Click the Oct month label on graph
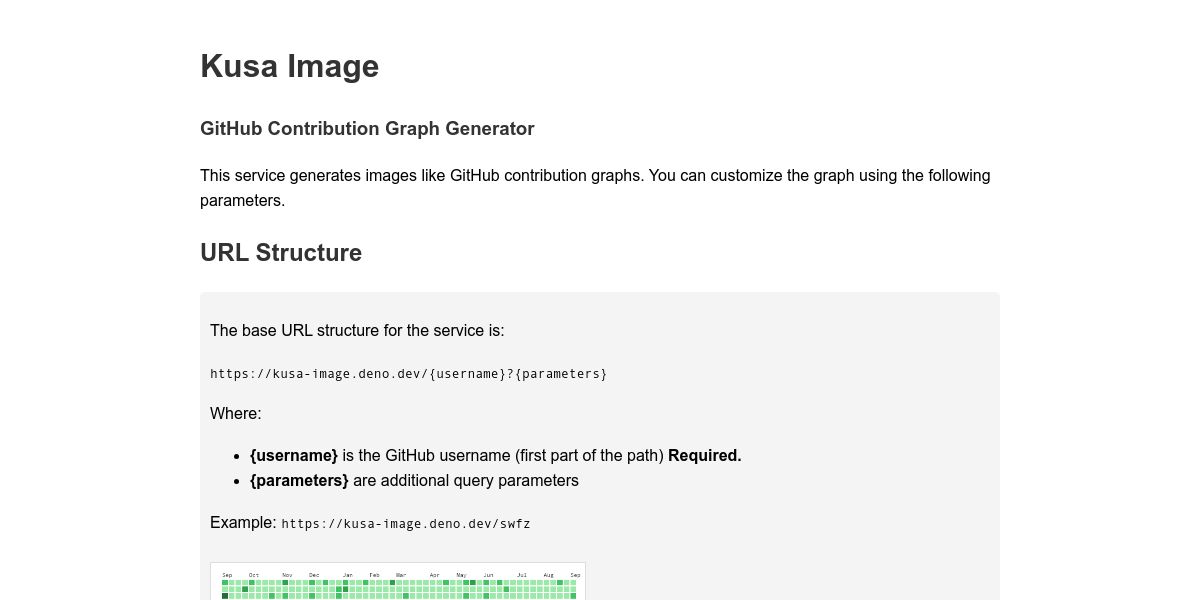 [254, 575]
